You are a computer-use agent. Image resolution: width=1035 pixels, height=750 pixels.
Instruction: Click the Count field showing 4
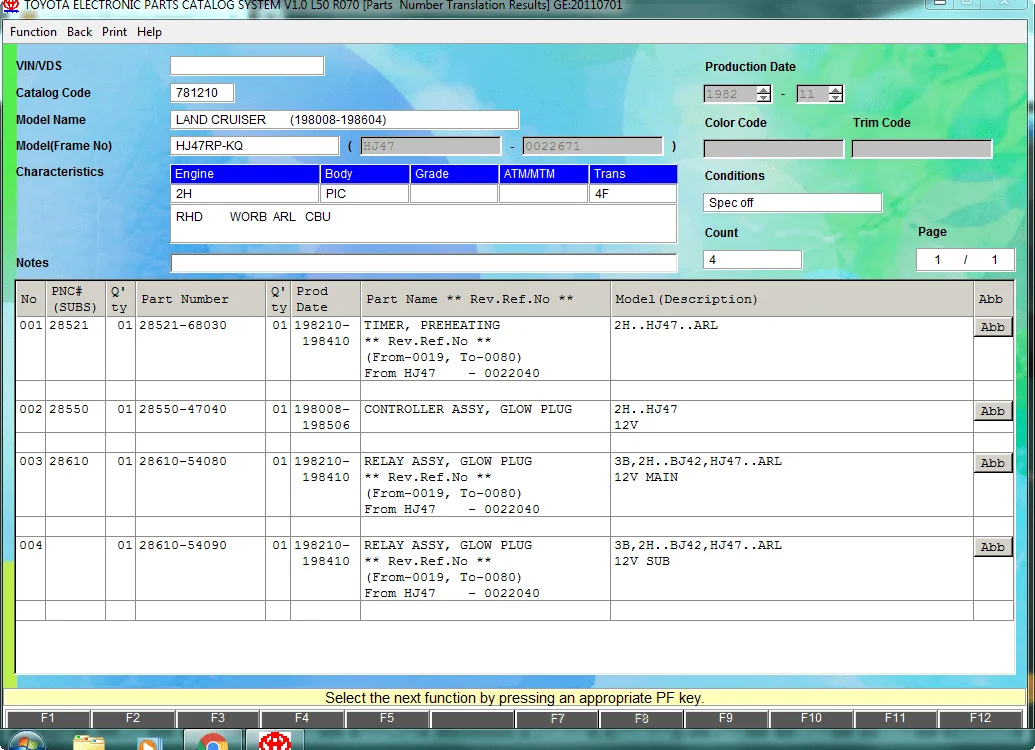(752, 259)
